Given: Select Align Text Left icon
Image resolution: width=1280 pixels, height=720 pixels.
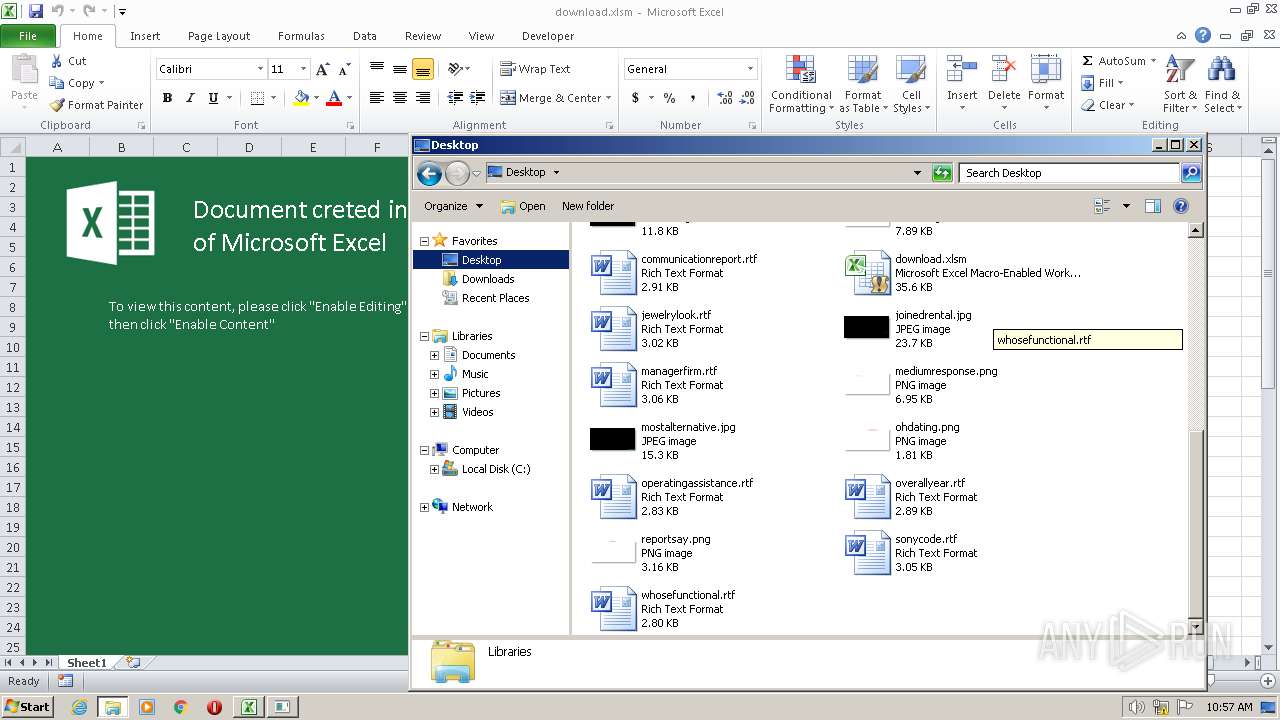Looking at the screenshot, I should click(x=377, y=98).
